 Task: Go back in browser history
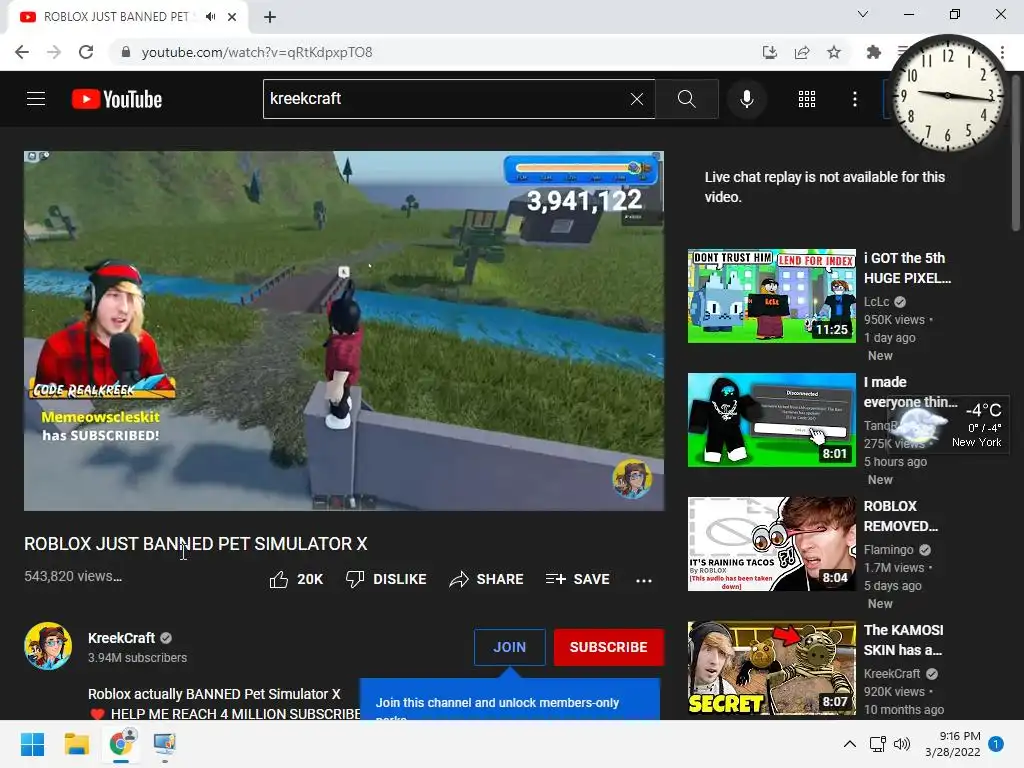point(22,52)
